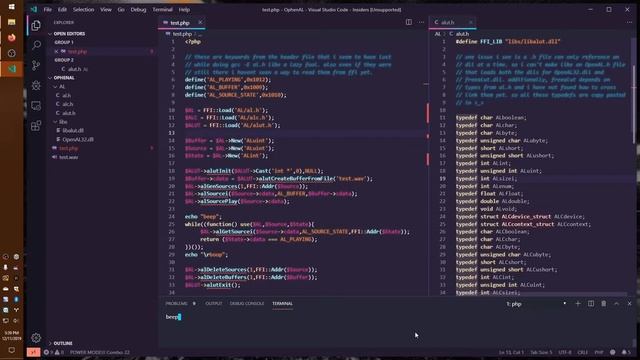This screenshot has height=360, width=640.
Task: Open Firefox from the taskbar
Action: point(11,38)
